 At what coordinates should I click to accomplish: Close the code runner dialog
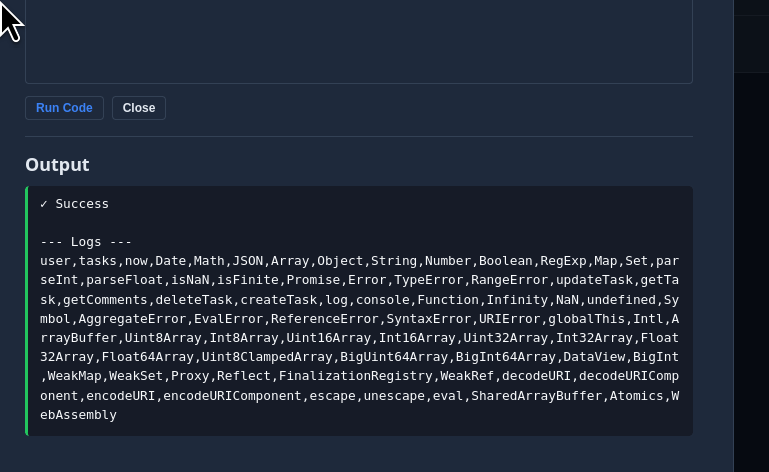coord(139,108)
